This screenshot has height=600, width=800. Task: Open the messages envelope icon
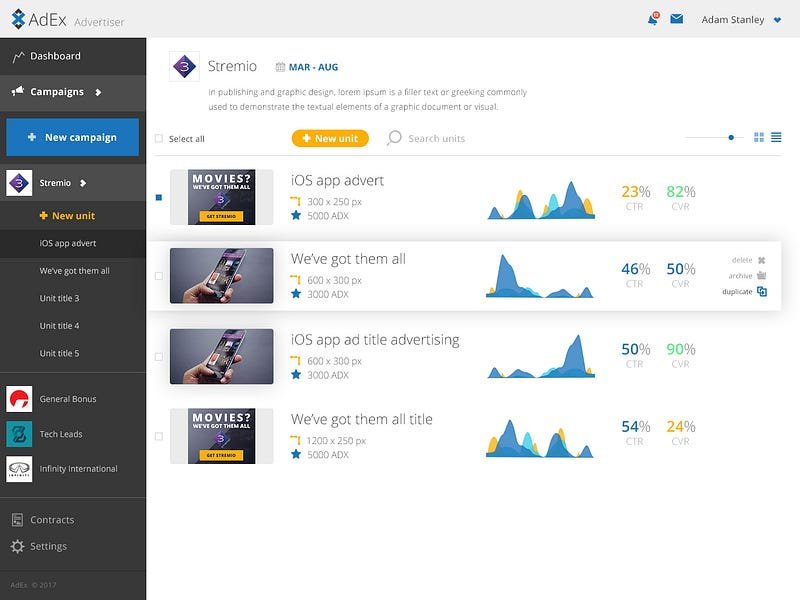tap(677, 19)
